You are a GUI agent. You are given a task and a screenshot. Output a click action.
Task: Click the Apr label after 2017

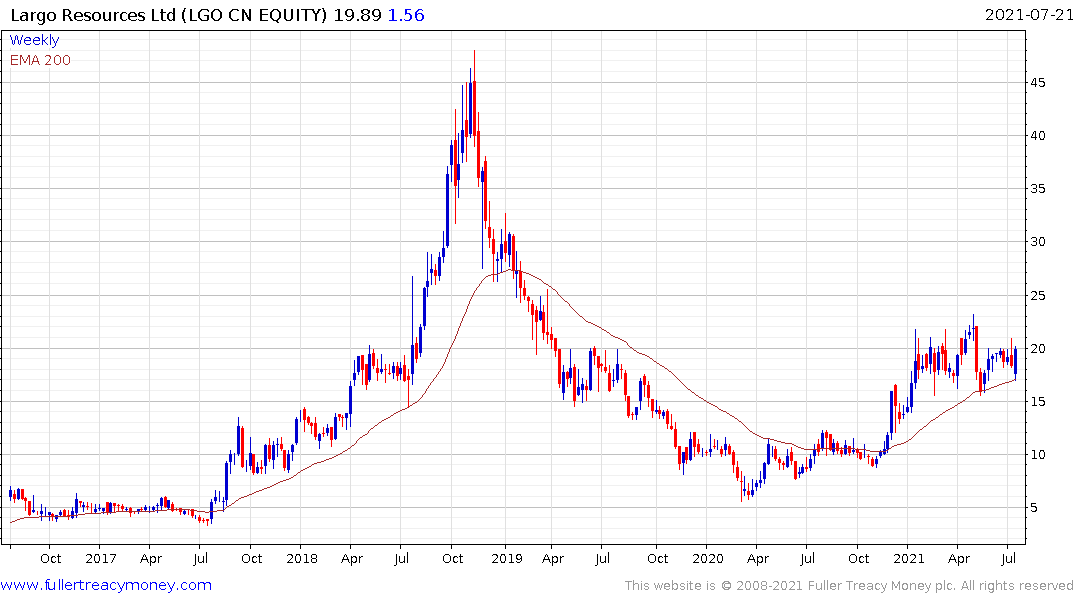tap(151, 558)
